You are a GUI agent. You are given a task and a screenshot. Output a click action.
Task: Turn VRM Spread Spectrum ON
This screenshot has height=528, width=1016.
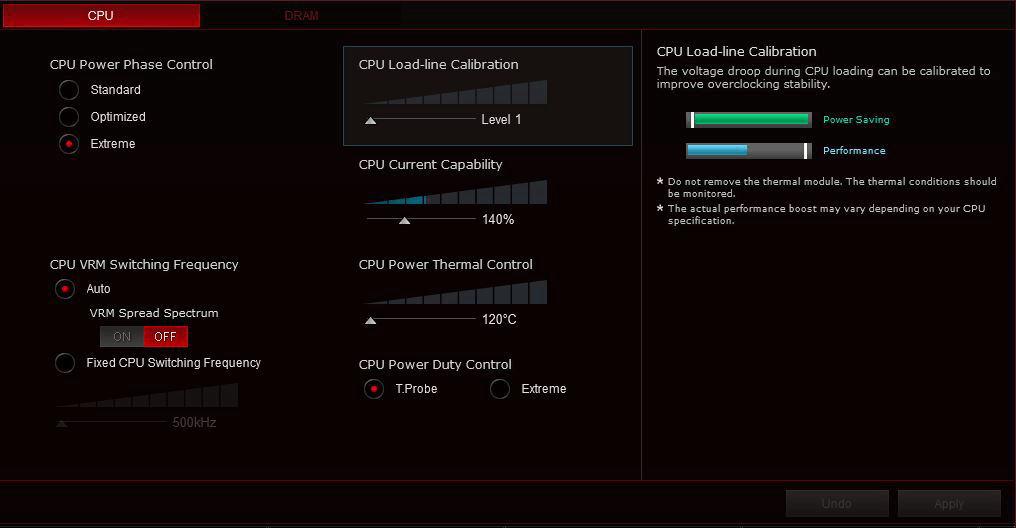click(122, 337)
